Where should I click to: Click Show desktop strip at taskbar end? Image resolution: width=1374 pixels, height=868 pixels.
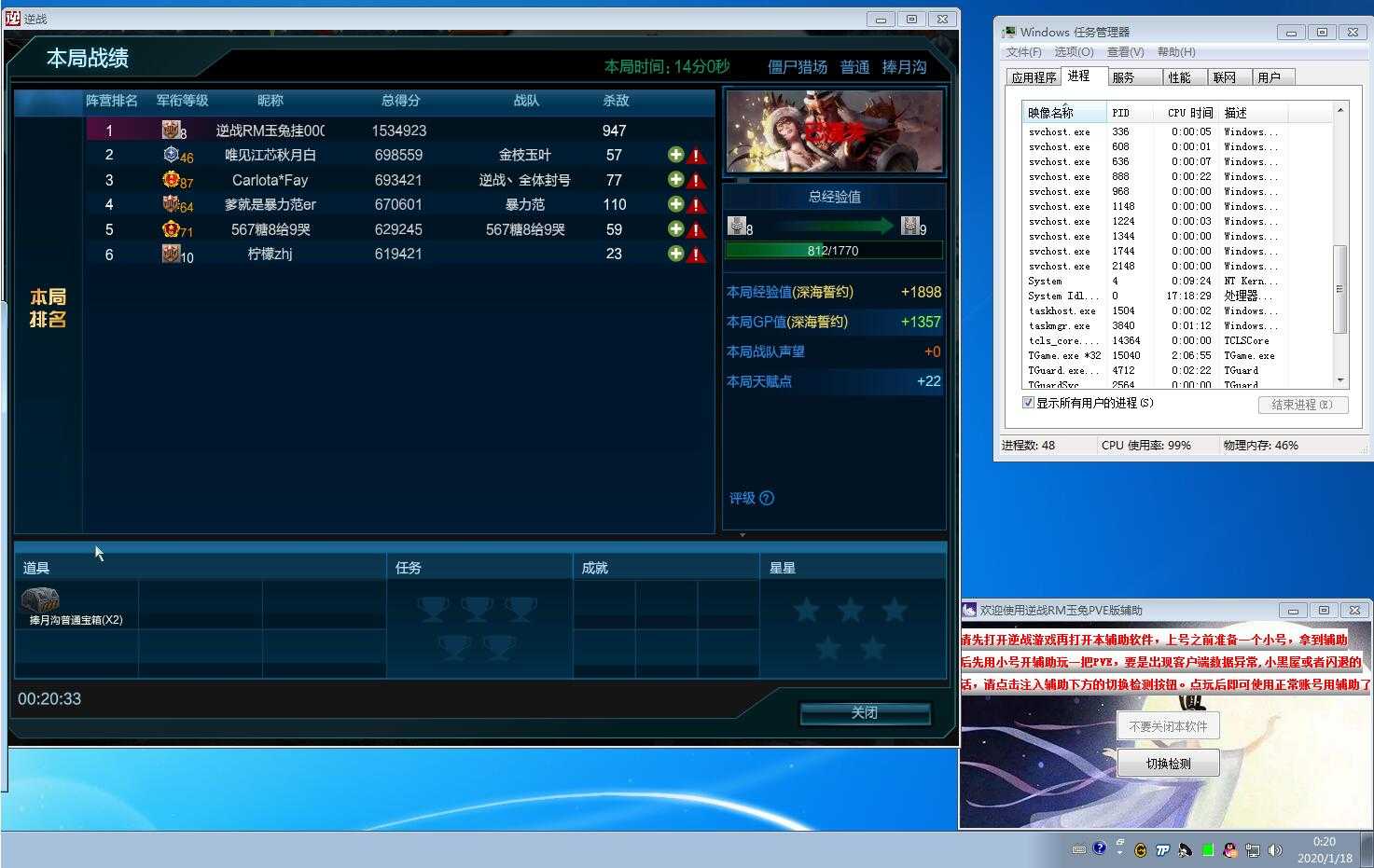tap(1367, 849)
